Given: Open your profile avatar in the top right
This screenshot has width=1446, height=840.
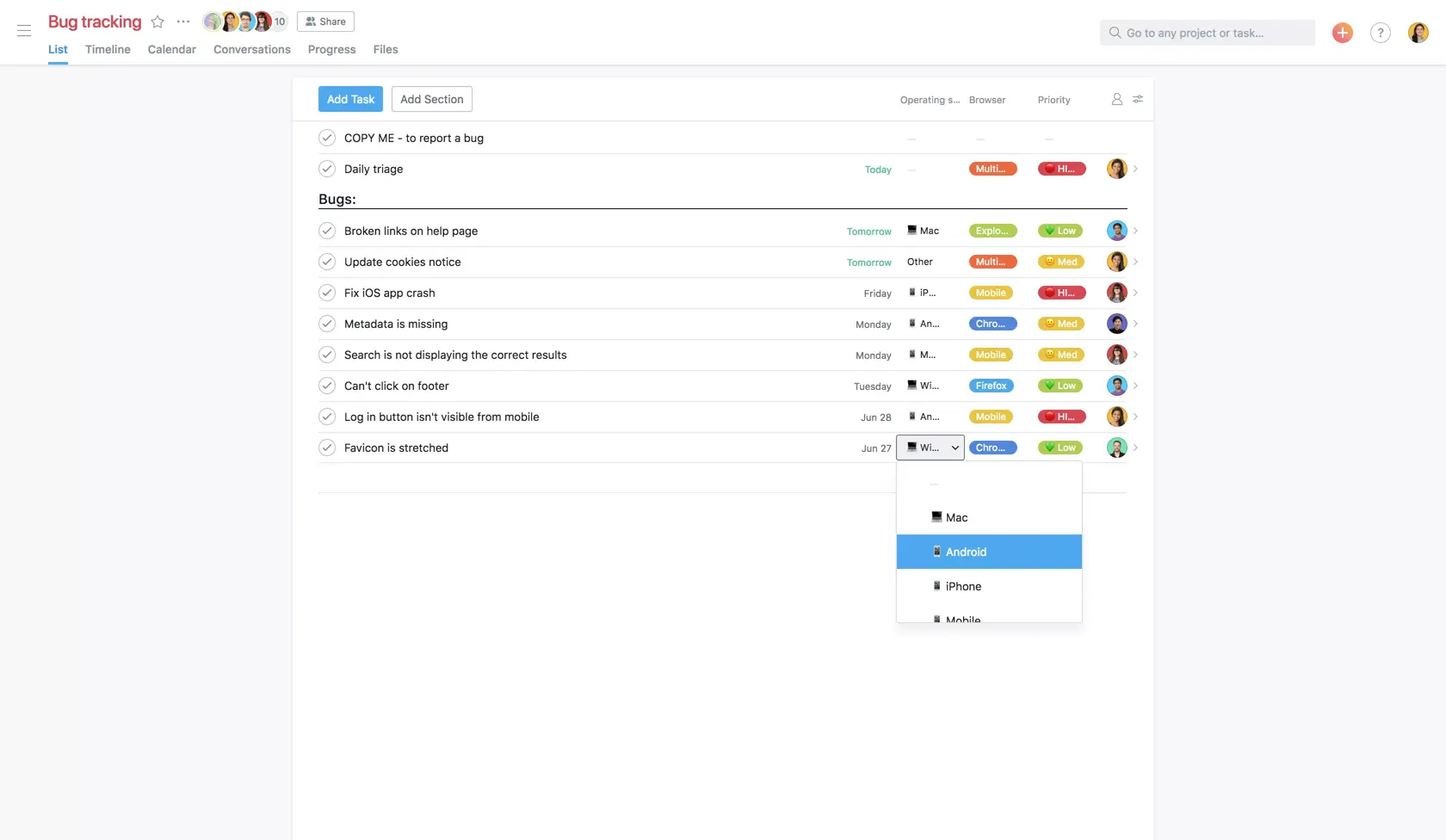Looking at the screenshot, I should click(1418, 32).
